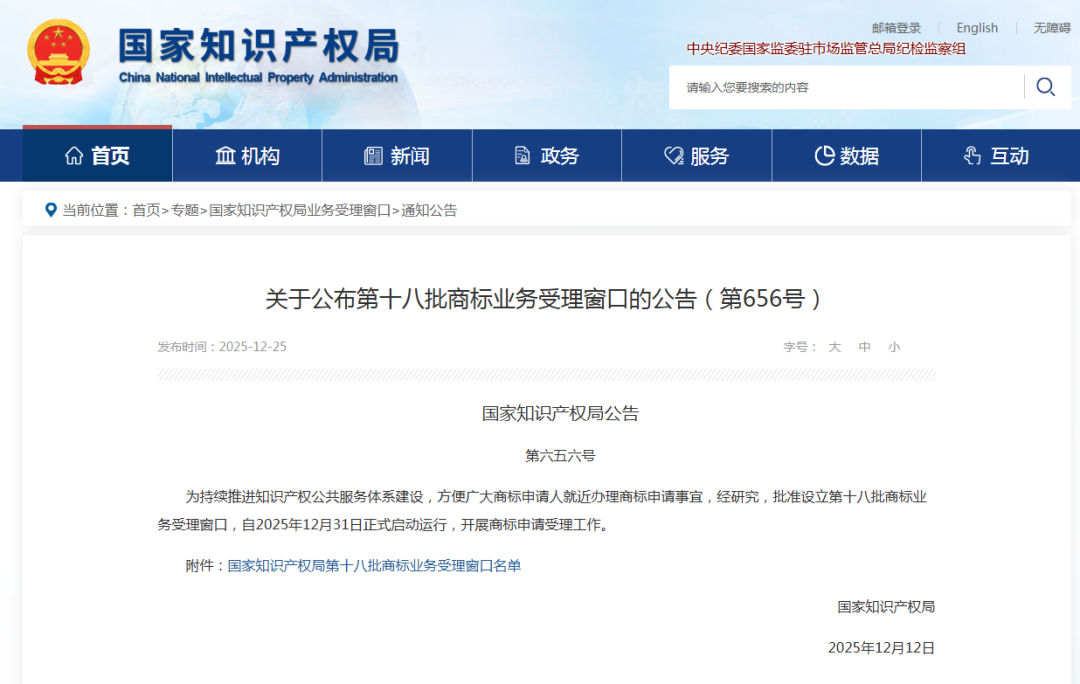The width and height of the screenshot is (1080, 684).
Task: Click the national emblem logo
Action: coord(58,52)
